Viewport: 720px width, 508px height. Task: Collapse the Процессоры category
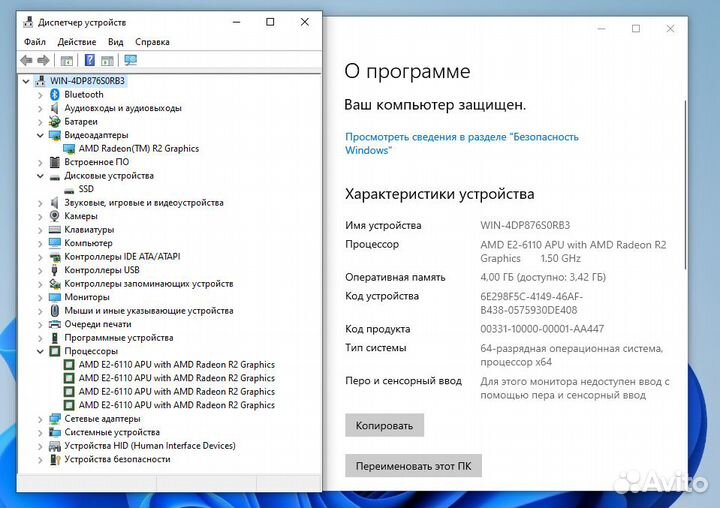pos(40,351)
